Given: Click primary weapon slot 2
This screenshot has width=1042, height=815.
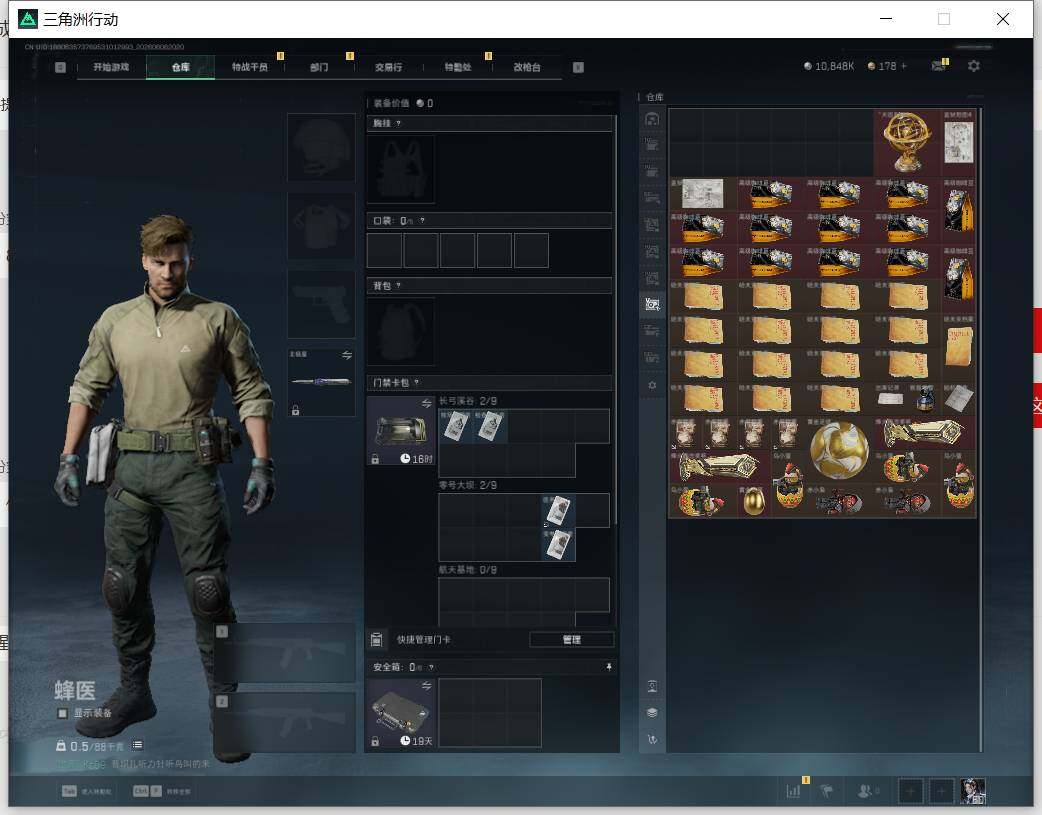Looking at the screenshot, I should click(x=285, y=722).
